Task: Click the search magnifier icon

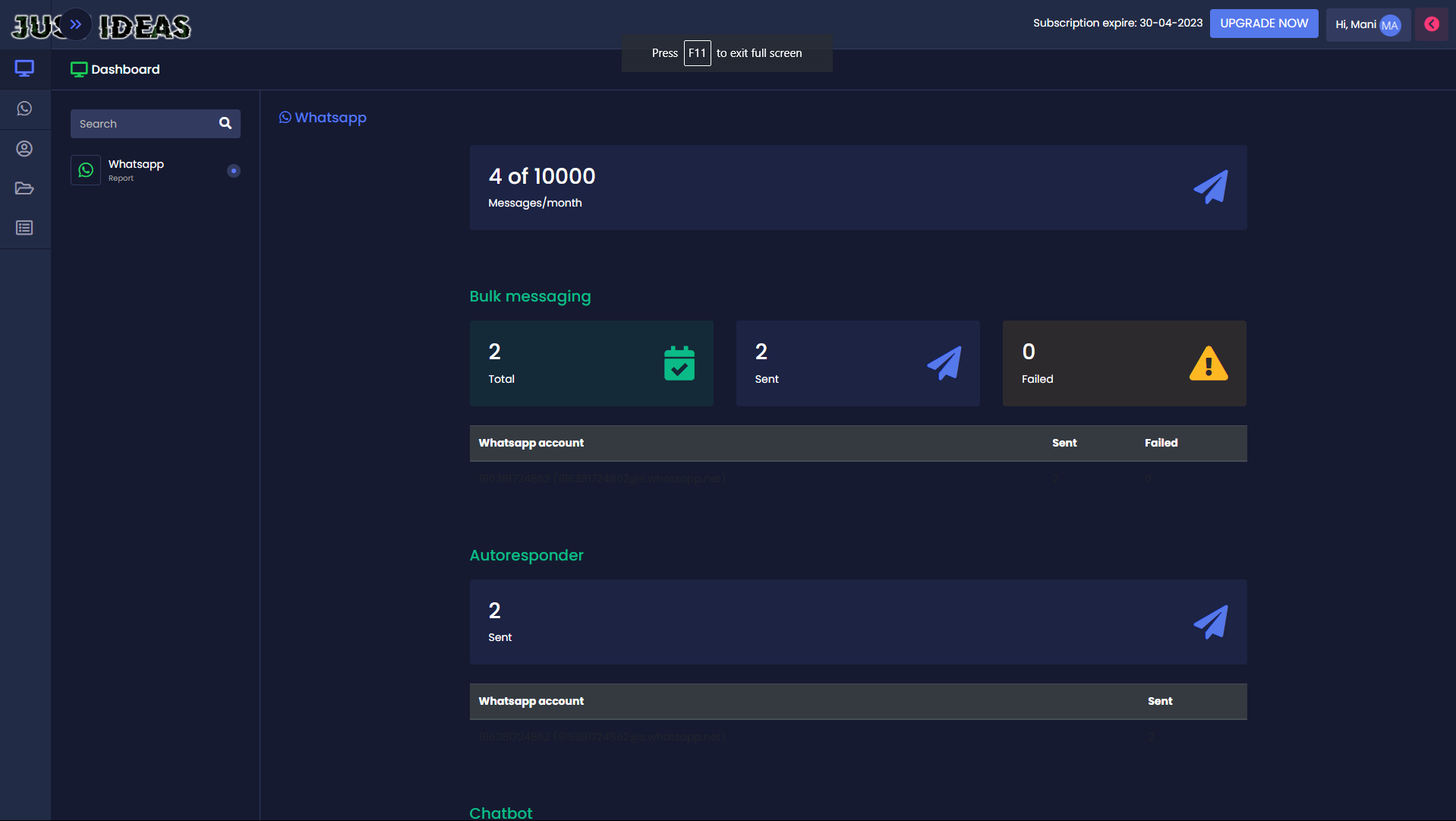Action: tap(225, 123)
